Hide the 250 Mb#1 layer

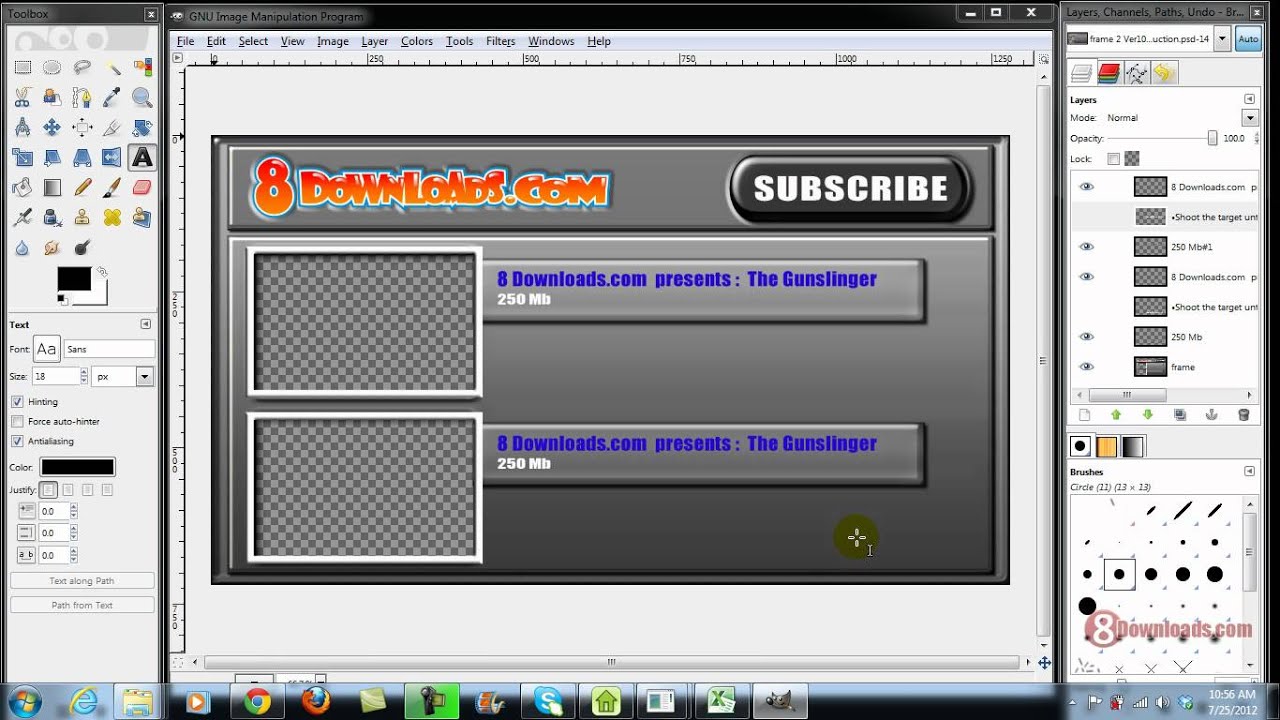coord(1086,247)
